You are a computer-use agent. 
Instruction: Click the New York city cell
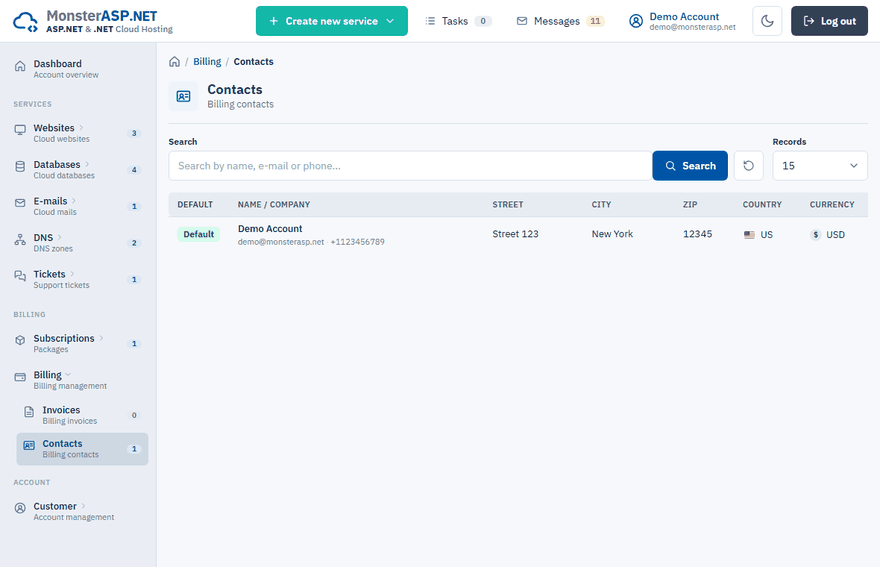click(x=612, y=234)
